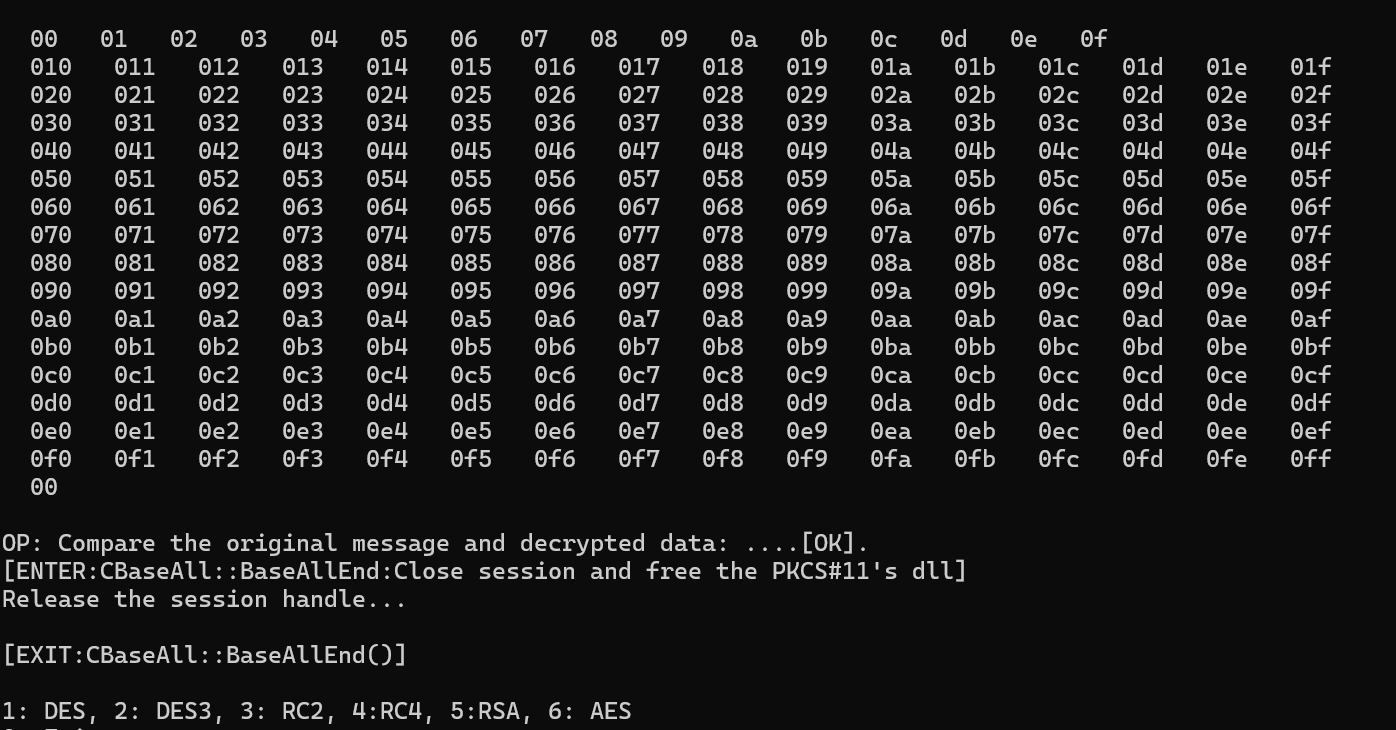The width and height of the screenshot is (1396, 730).
Task: Click the [OK] result text
Action: coord(828,543)
